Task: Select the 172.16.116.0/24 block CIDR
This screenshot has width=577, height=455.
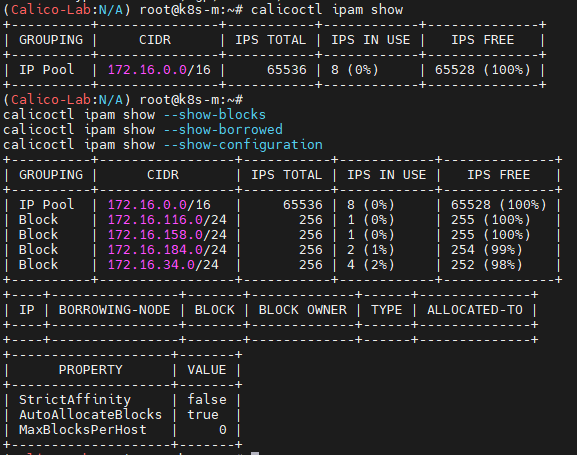Action: pos(167,220)
